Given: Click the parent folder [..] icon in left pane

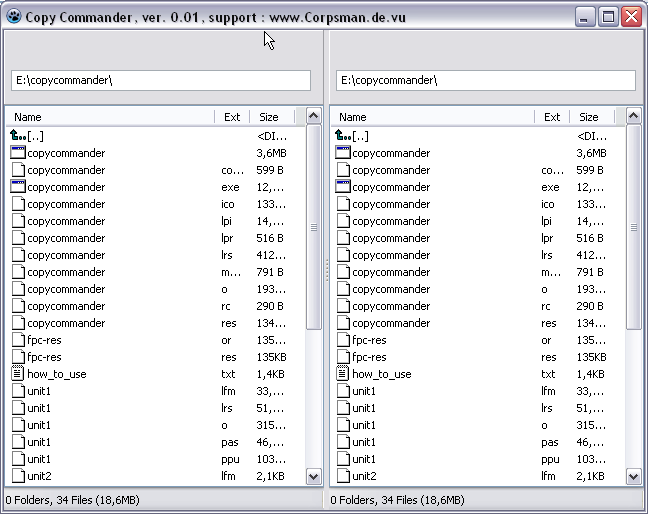Looking at the screenshot, I should pyautogui.click(x=17, y=136).
